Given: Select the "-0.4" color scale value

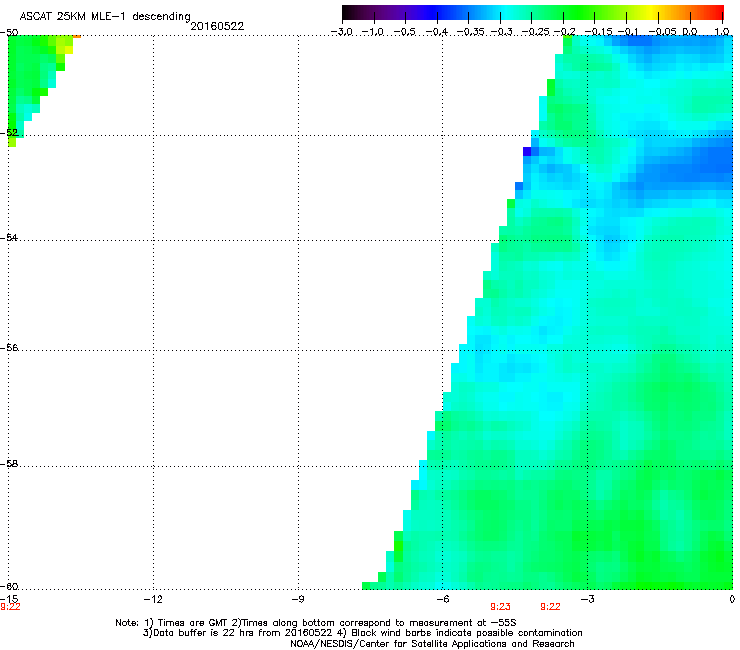Looking at the screenshot, I should 437,32.
